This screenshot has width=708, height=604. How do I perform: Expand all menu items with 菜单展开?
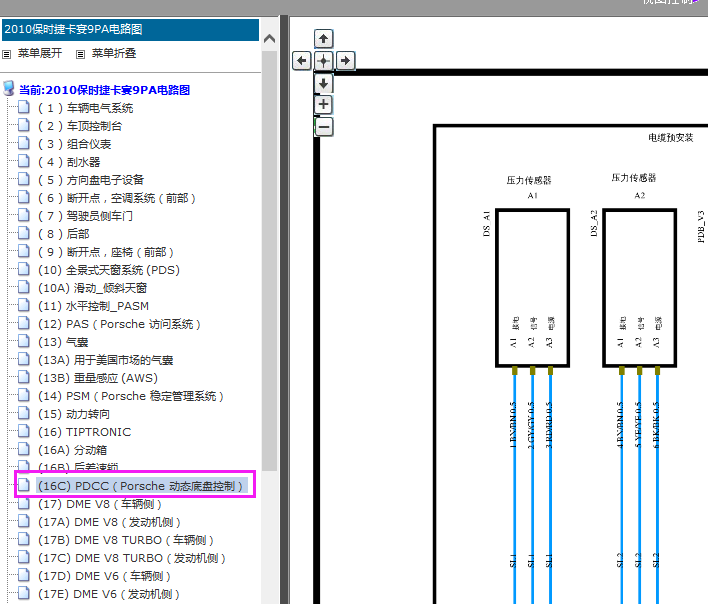40,53
